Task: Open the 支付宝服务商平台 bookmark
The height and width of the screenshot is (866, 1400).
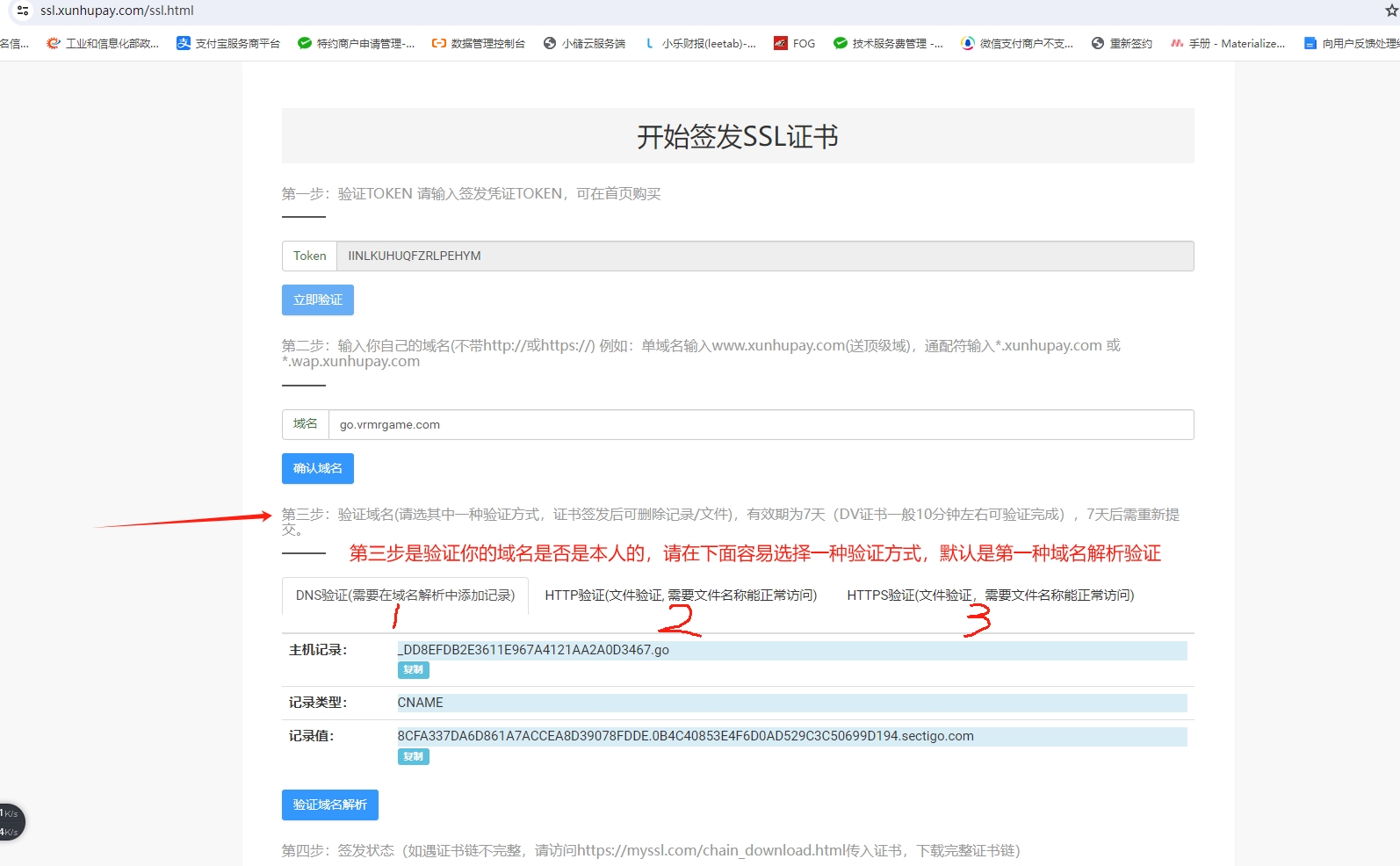Action: [228, 43]
